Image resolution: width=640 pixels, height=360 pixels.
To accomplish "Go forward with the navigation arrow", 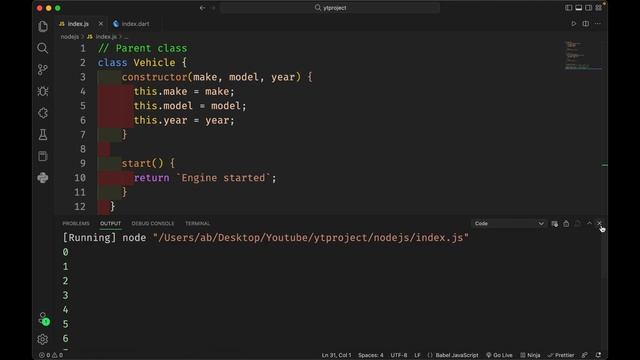I will [213, 8].
